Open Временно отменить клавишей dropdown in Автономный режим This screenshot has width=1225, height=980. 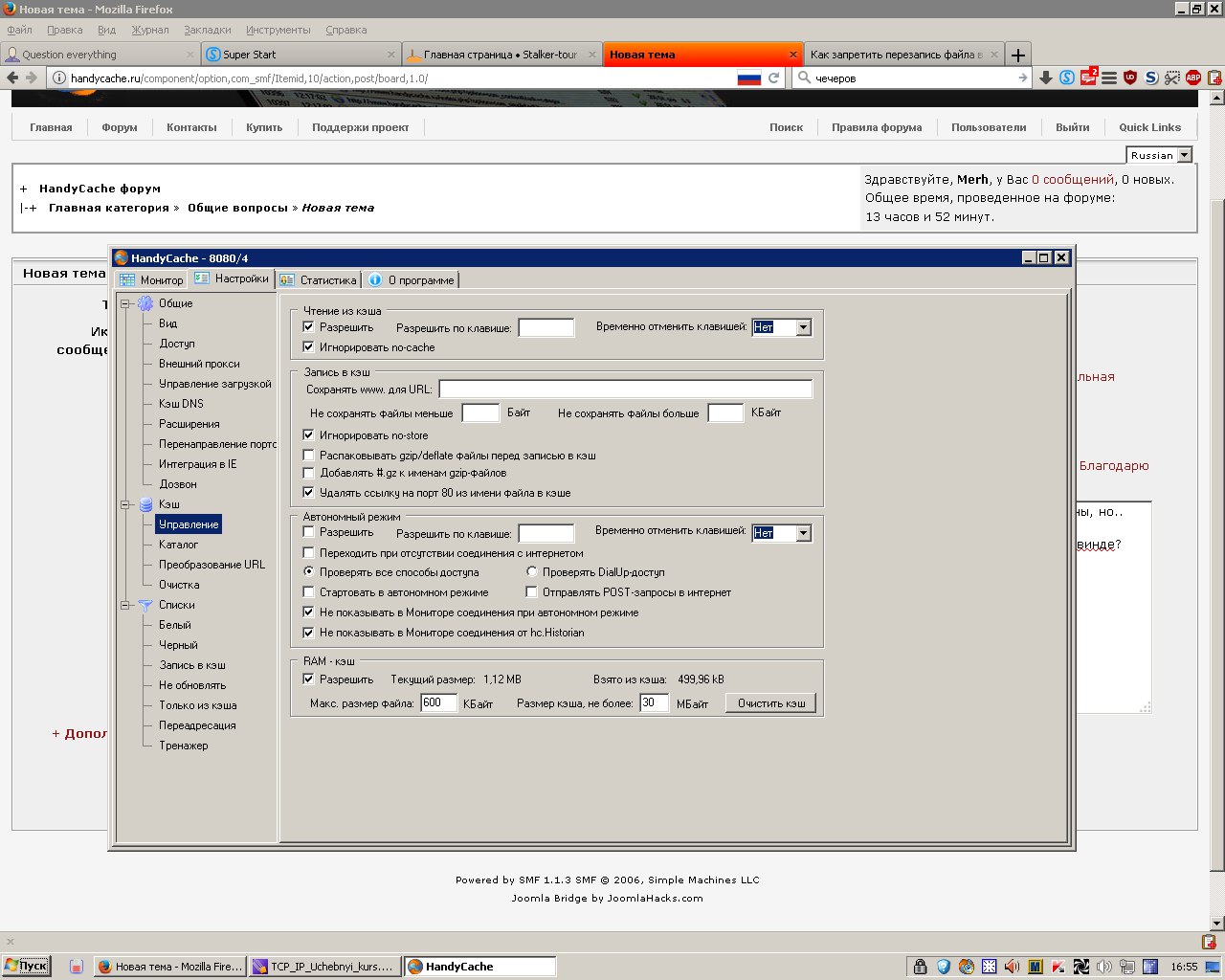803,533
